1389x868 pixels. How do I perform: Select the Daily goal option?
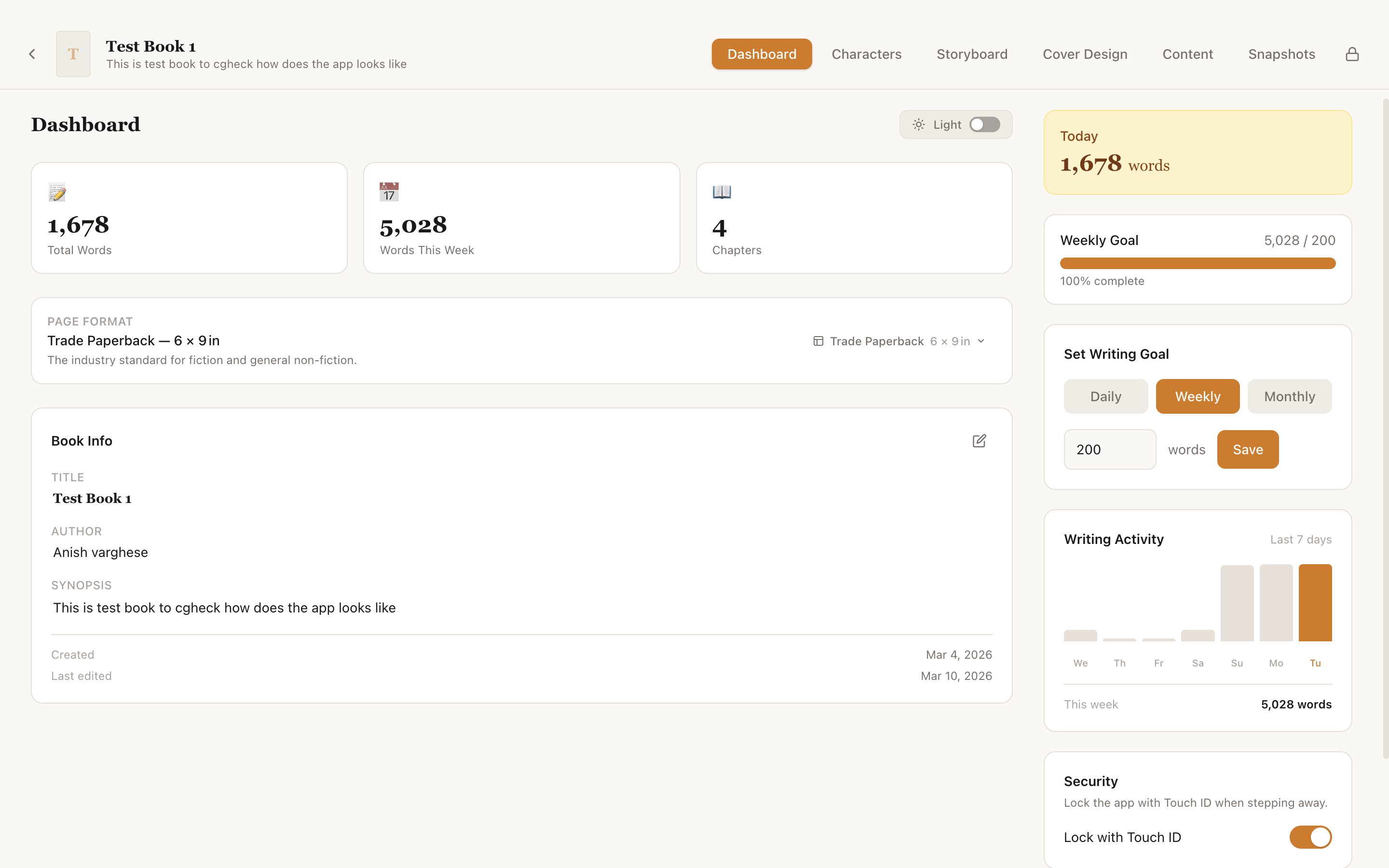[1105, 395]
